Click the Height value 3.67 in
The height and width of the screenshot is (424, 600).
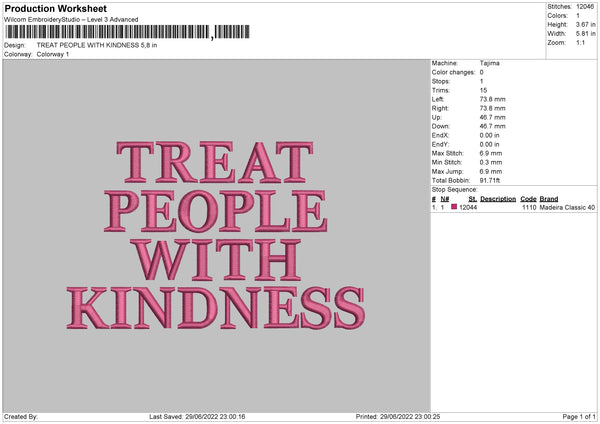pos(586,24)
